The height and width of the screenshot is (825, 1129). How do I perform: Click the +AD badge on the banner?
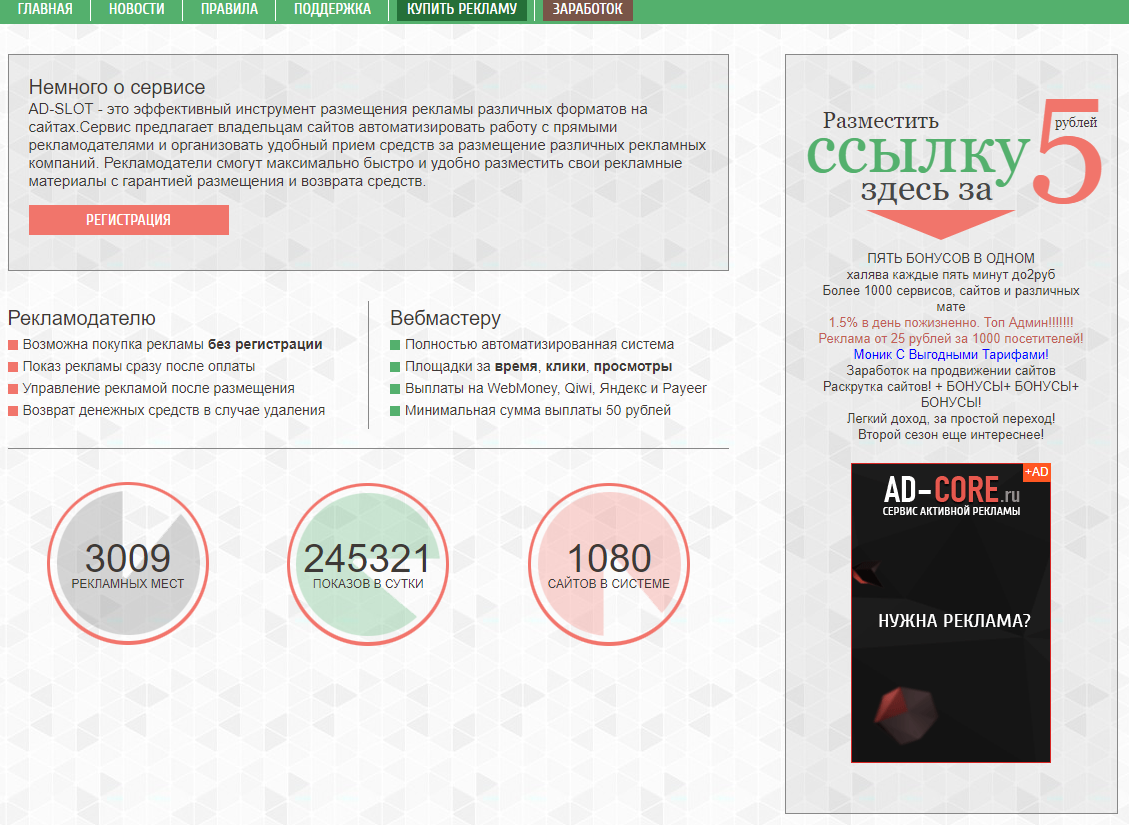point(1037,472)
